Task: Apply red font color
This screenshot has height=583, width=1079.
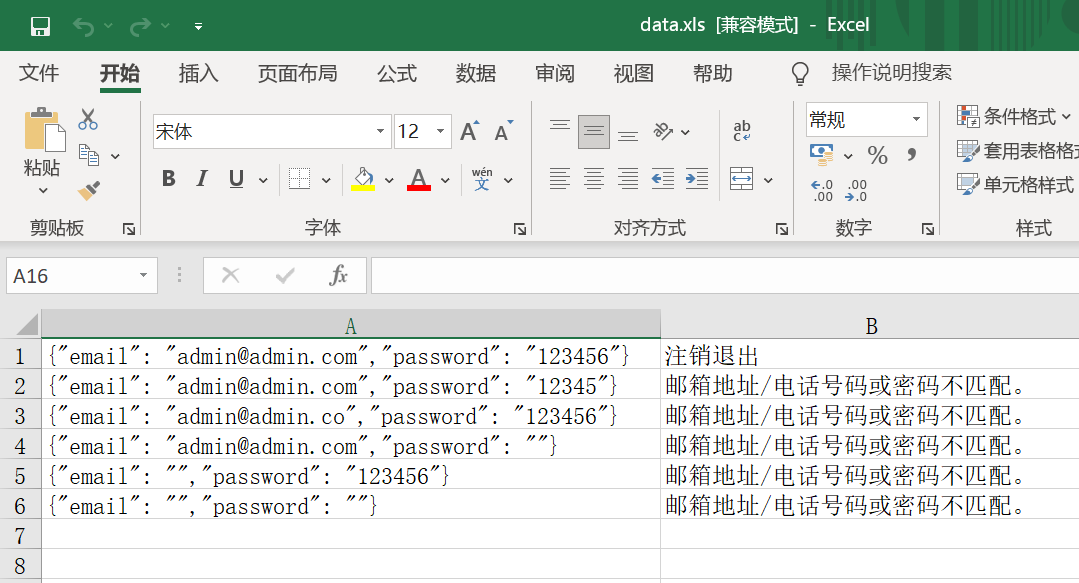Action: [x=418, y=179]
